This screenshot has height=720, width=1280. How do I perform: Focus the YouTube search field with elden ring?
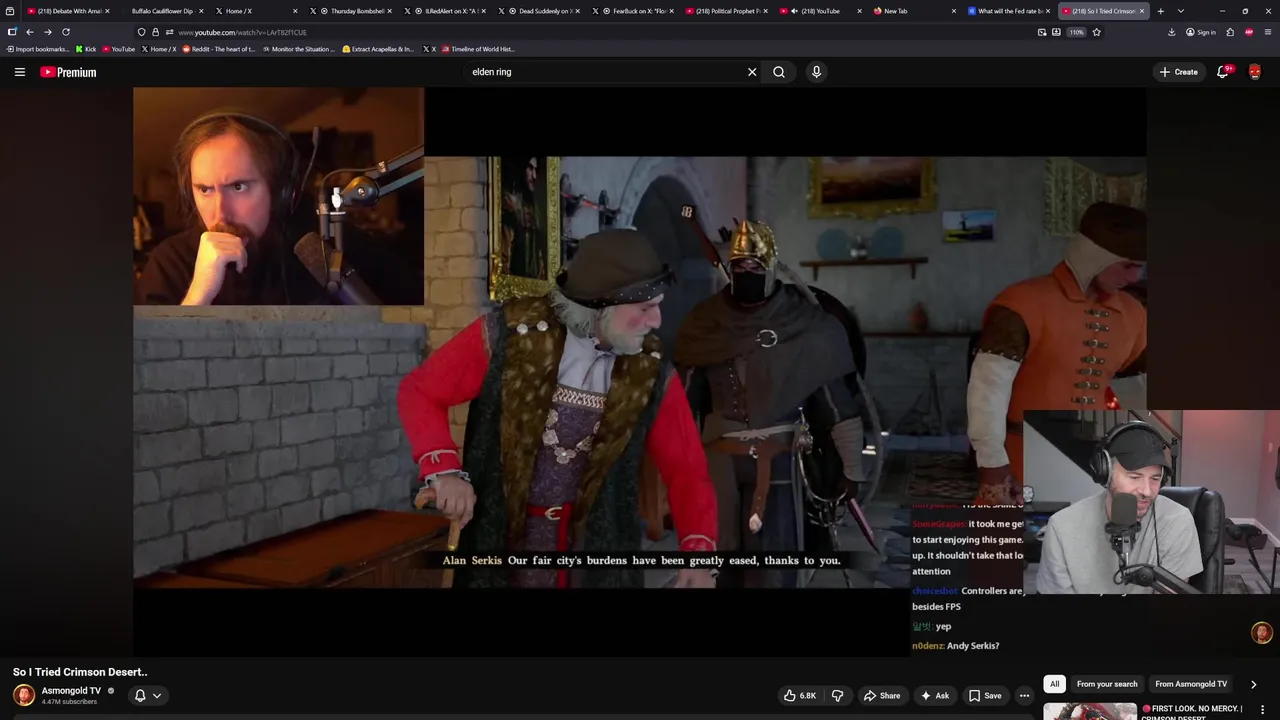(x=605, y=72)
